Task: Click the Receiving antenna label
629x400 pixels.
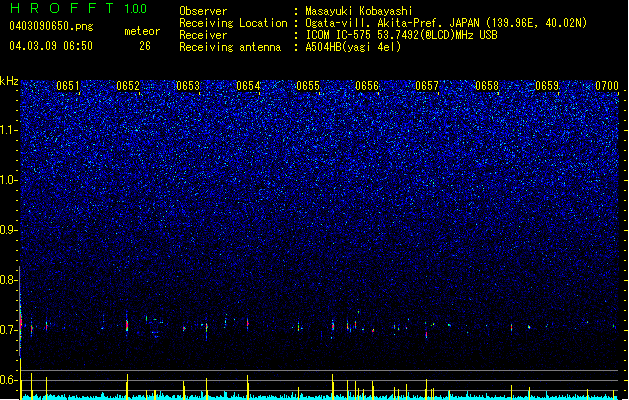Action: point(230,47)
